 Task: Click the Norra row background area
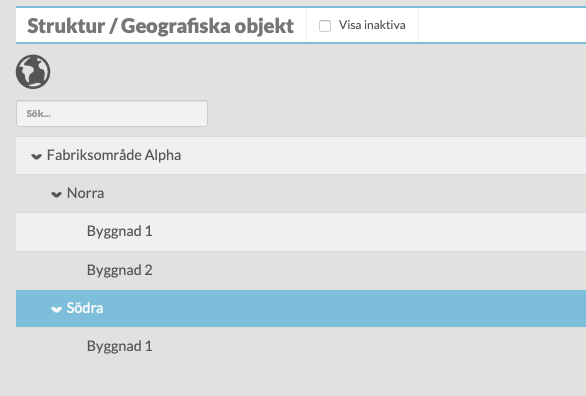click(x=336, y=194)
